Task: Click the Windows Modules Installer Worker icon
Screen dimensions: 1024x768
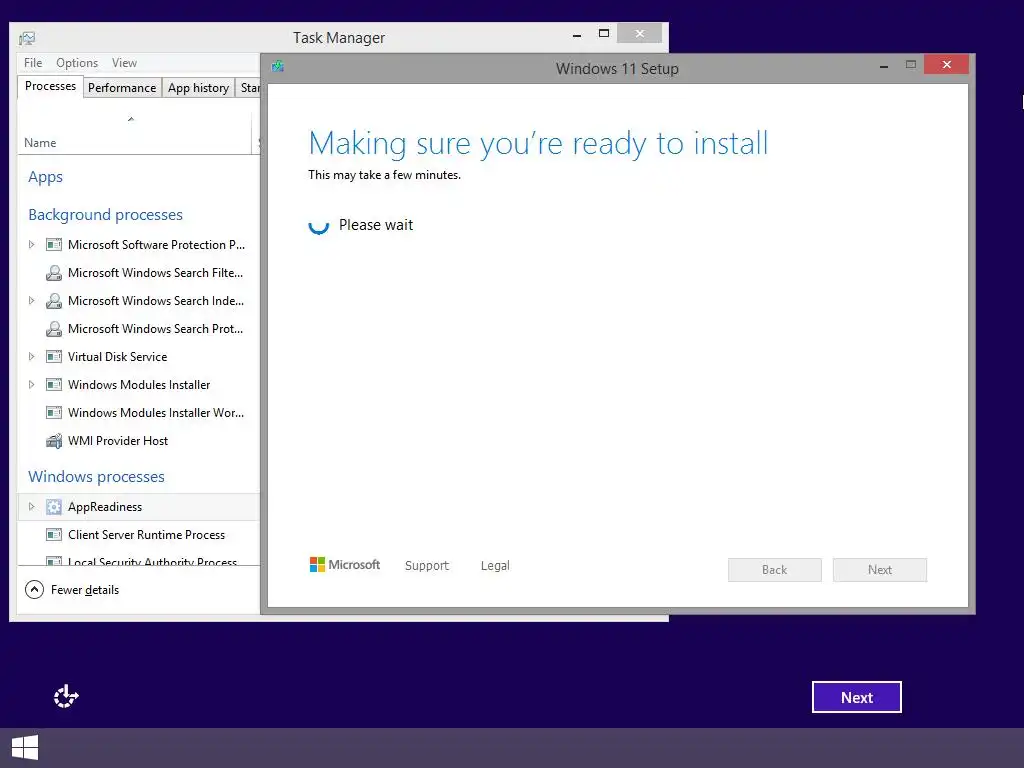Action: (x=54, y=413)
